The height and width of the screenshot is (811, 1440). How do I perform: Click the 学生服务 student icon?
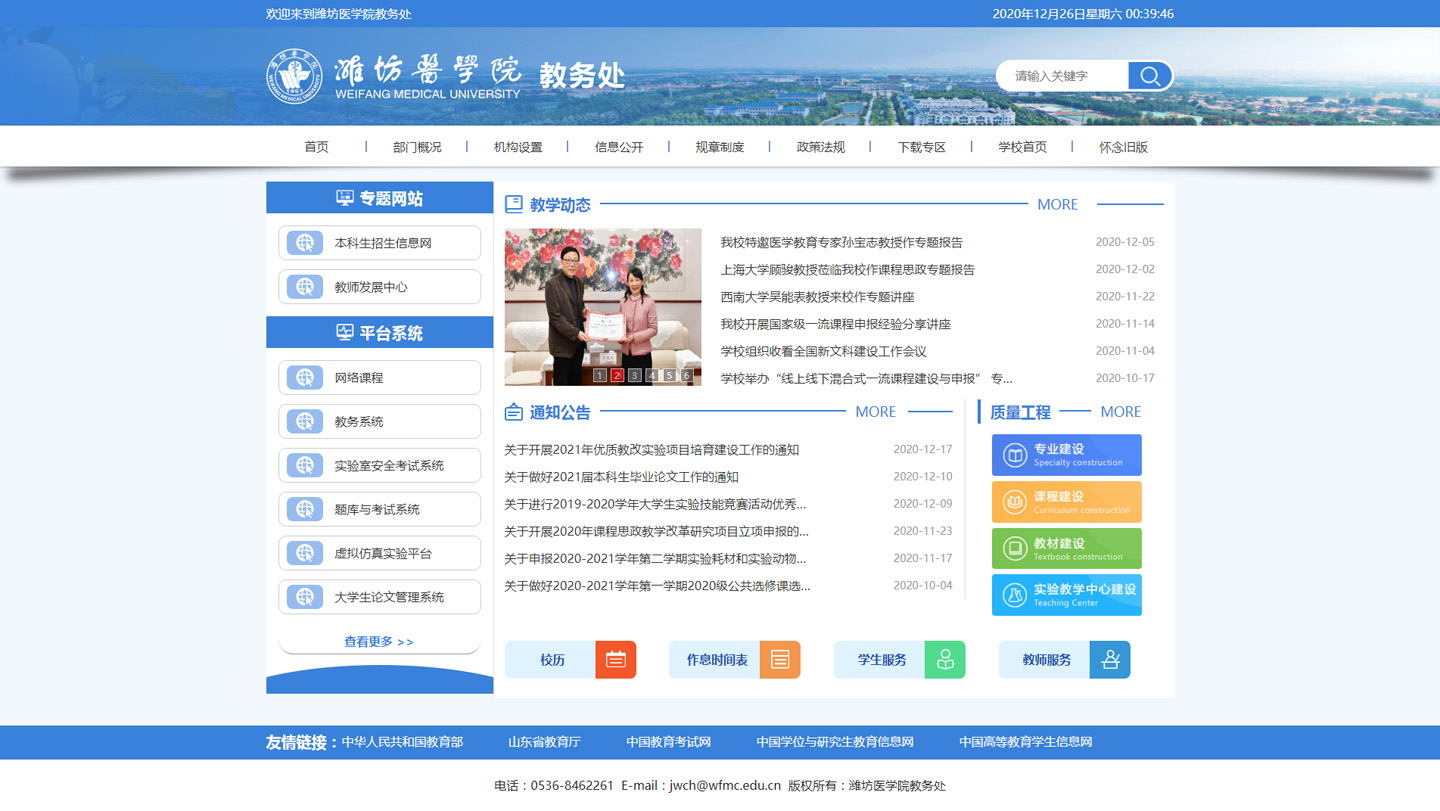point(945,660)
